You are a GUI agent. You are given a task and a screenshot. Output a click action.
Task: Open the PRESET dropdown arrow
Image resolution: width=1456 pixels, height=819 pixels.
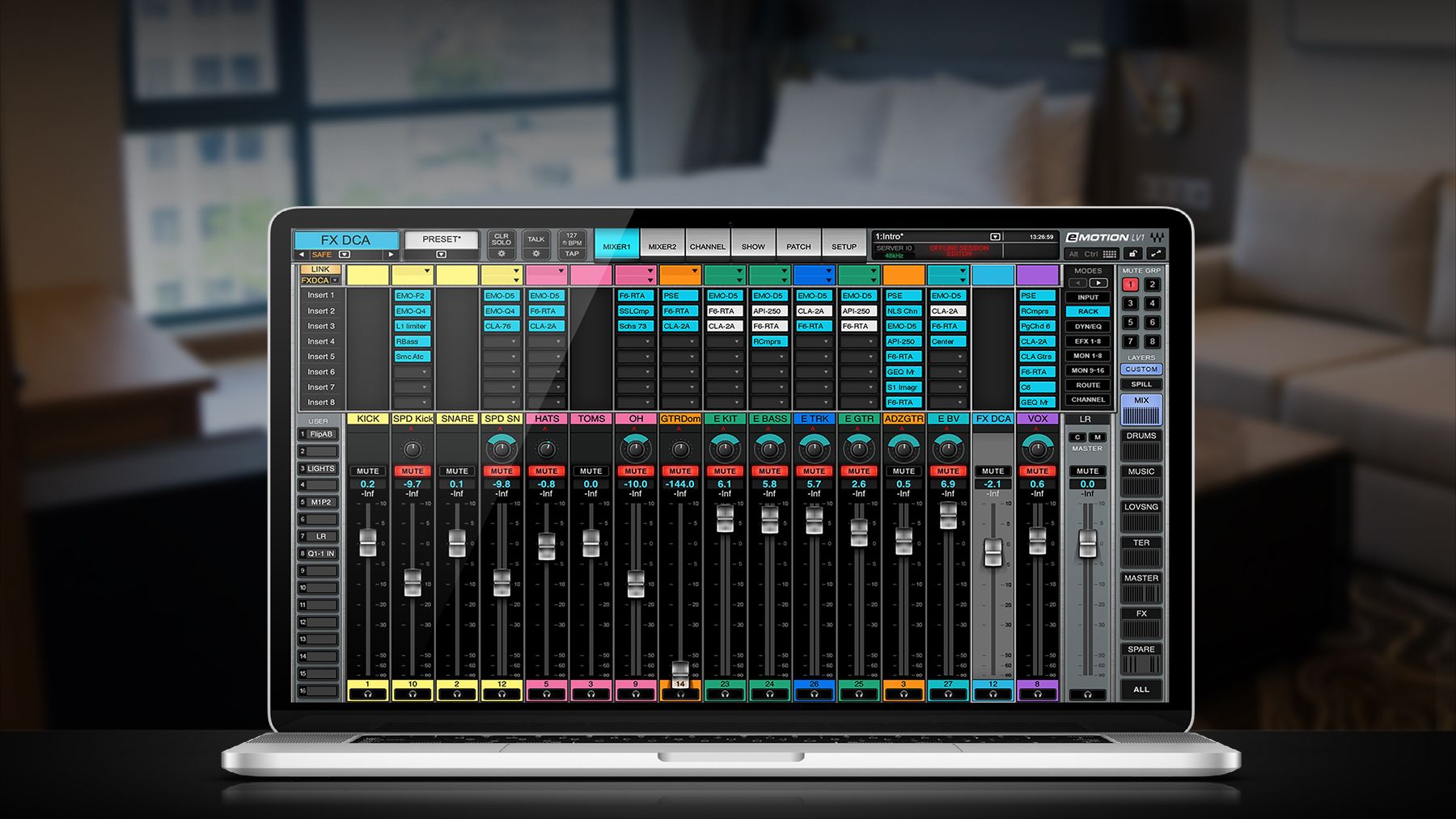(441, 254)
